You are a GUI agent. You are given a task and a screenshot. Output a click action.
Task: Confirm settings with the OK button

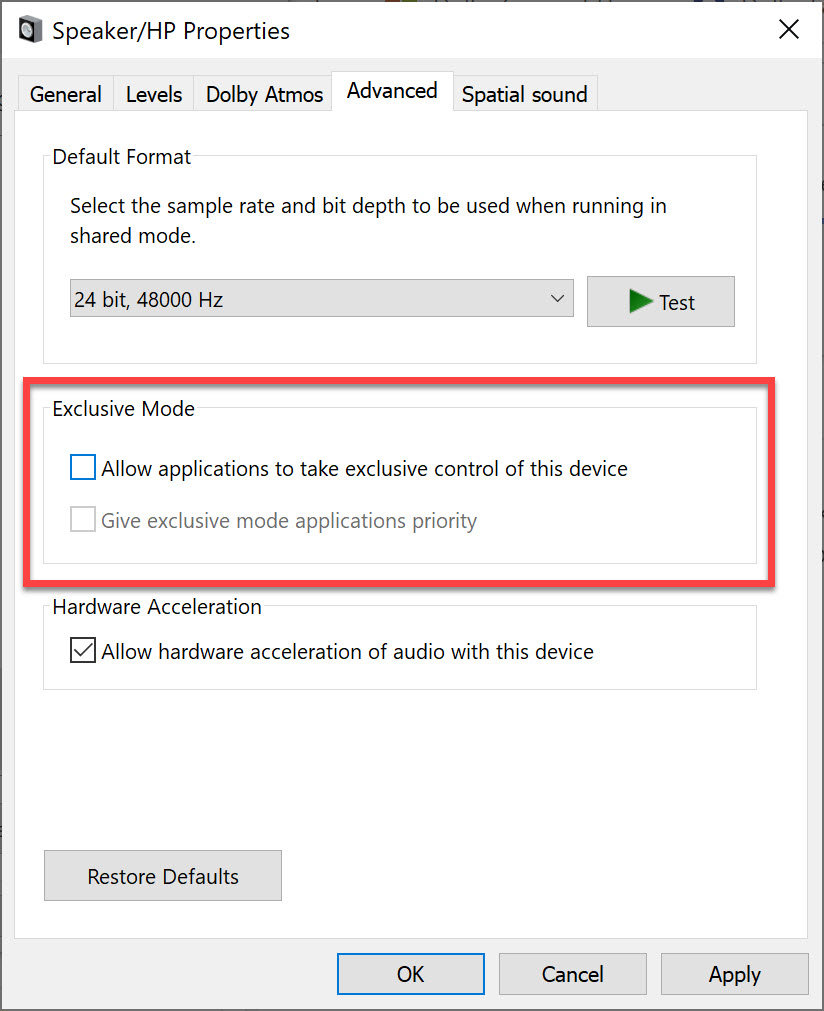(410, 974)
